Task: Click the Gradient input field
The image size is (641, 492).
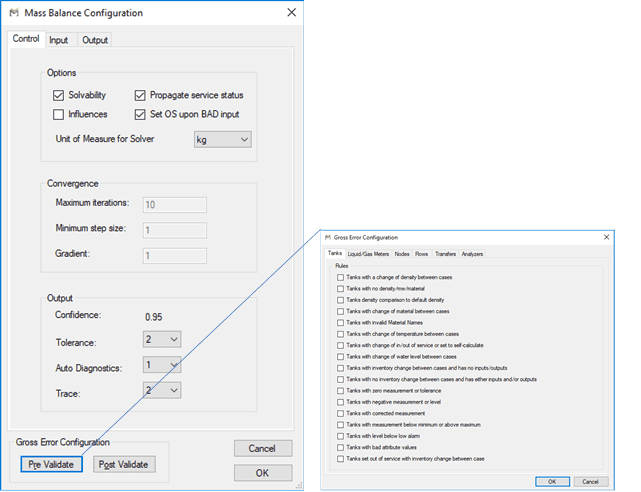Action: [175, 256]
